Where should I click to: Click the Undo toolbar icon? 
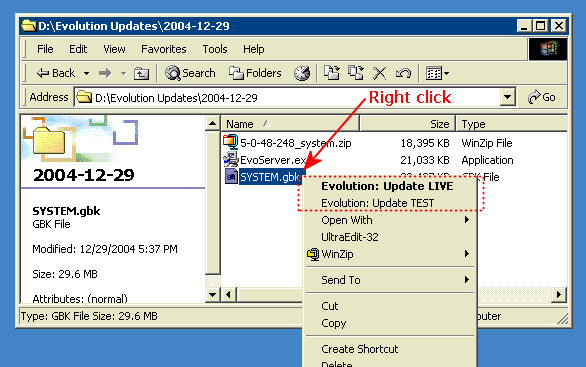tap(403, 73)
